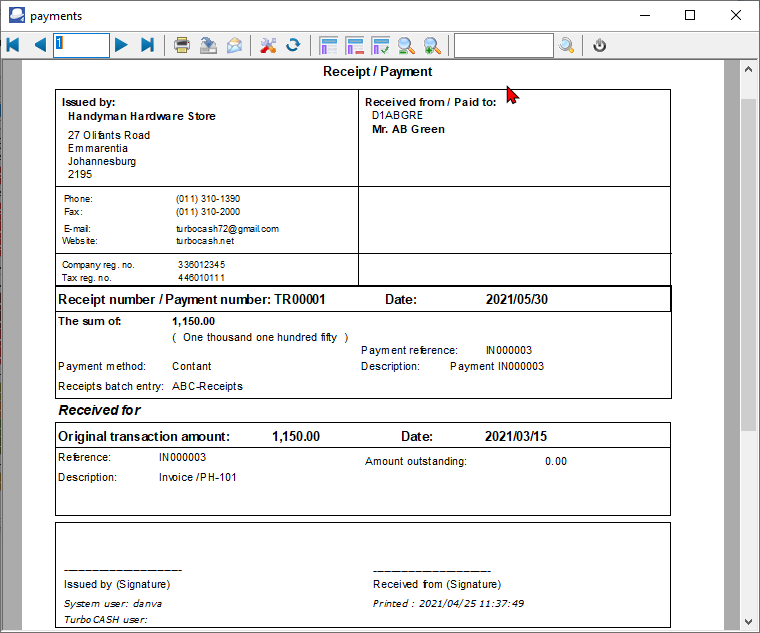Click 'Payment IN000003' description value

point(497,366)
